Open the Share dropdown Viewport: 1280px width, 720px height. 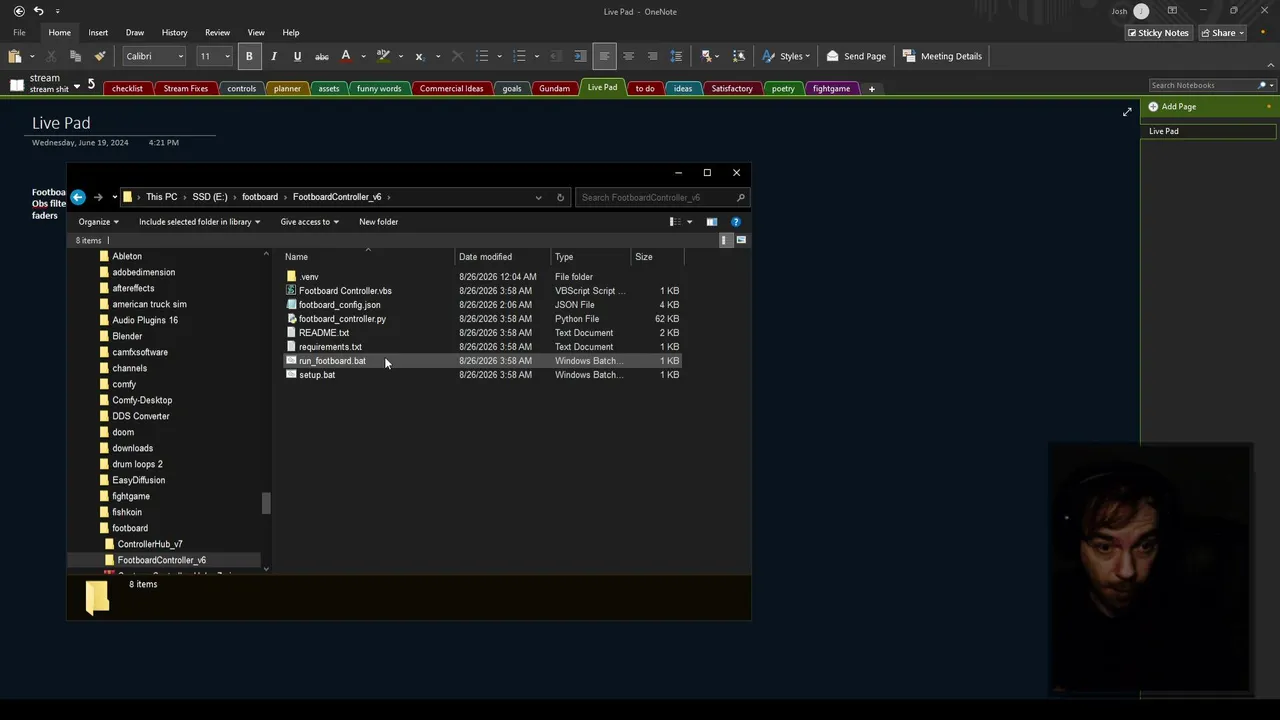[1222, 33]
